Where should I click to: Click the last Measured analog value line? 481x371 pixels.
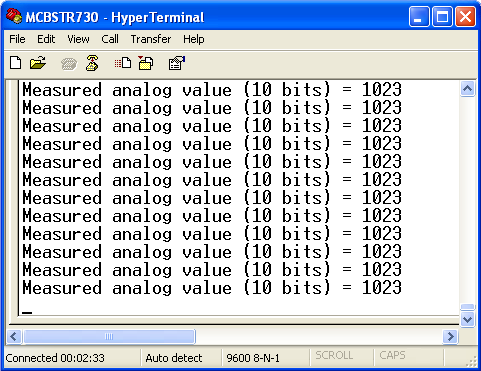point(212,288)
